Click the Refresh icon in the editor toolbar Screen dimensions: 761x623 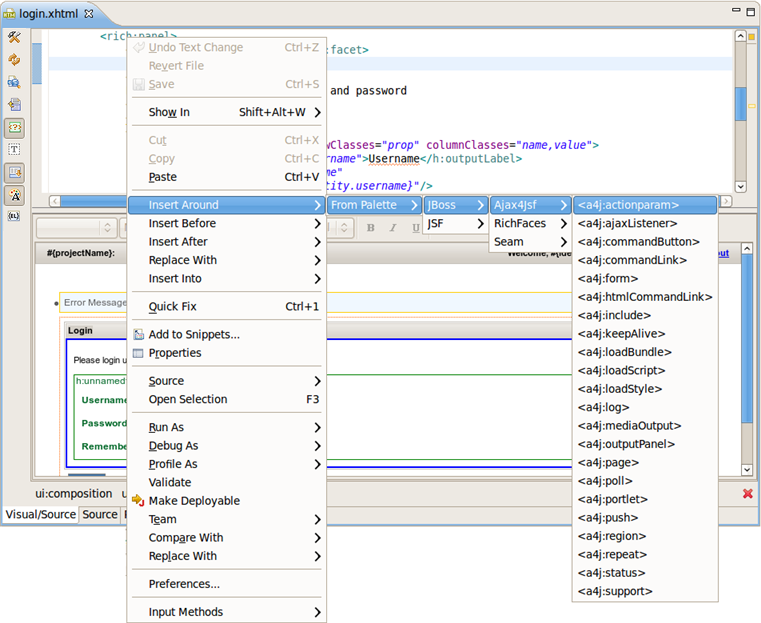tap(14, 60)
